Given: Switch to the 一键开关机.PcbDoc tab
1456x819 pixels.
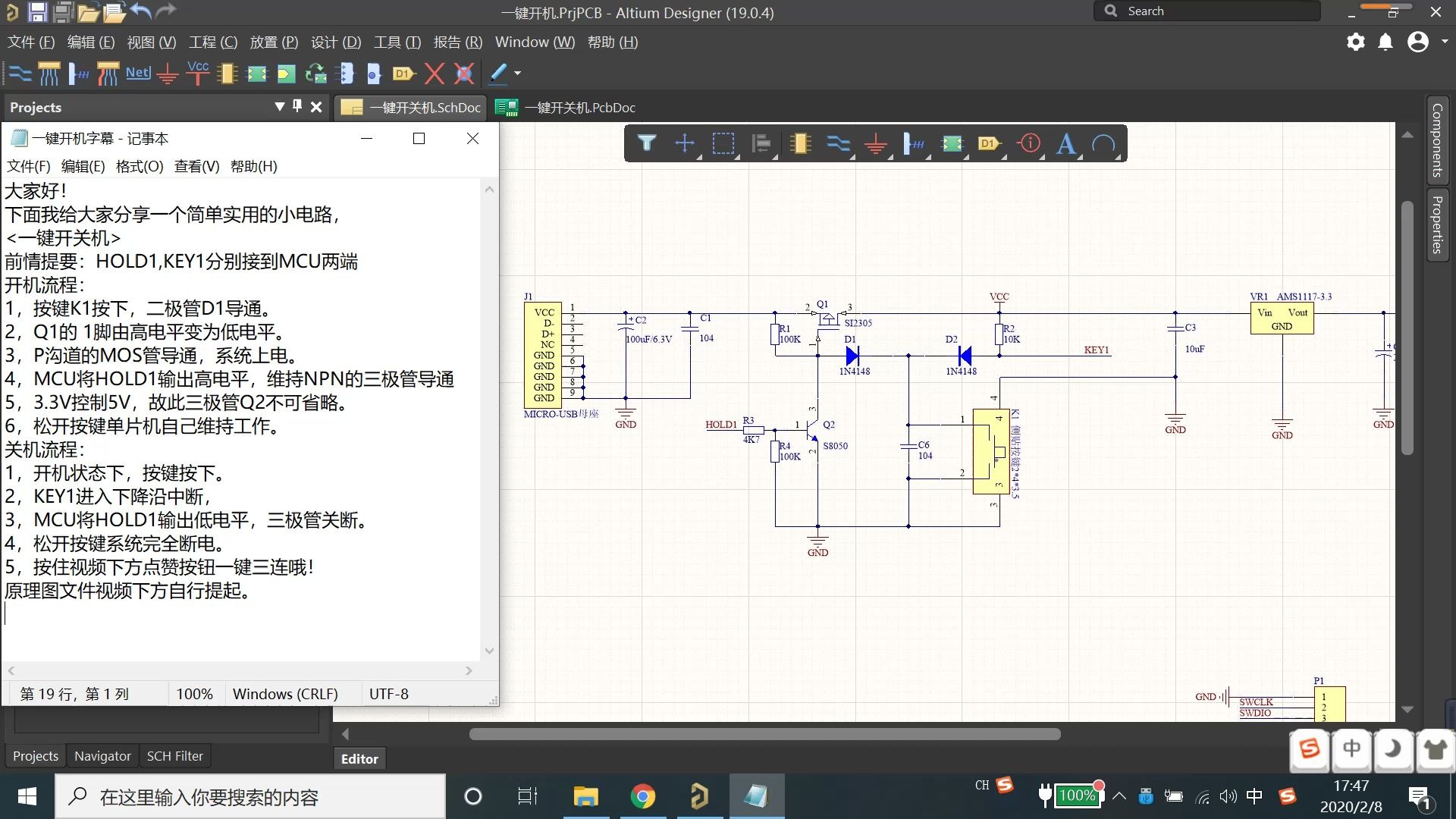Looking at the screenshot, I should click(566, 108).
